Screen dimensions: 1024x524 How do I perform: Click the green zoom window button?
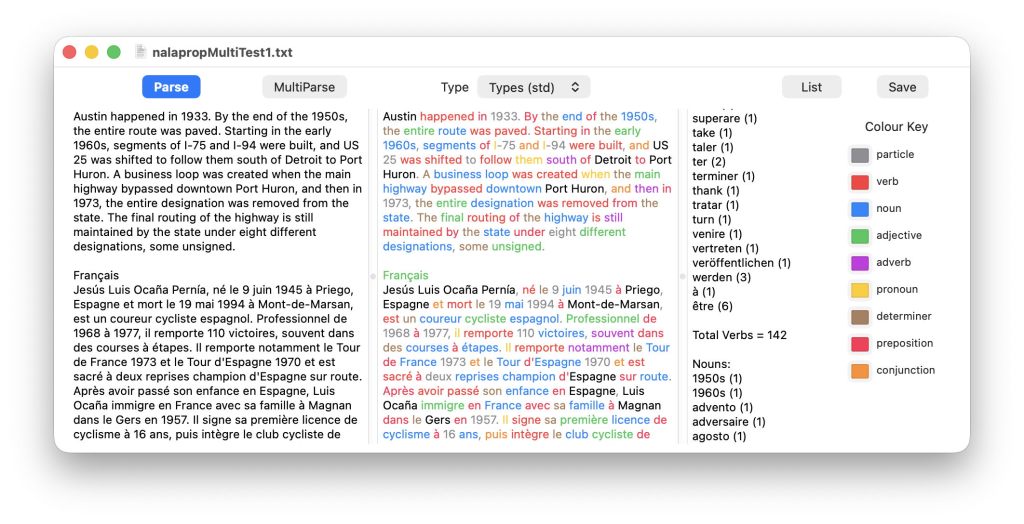[114, 52]
